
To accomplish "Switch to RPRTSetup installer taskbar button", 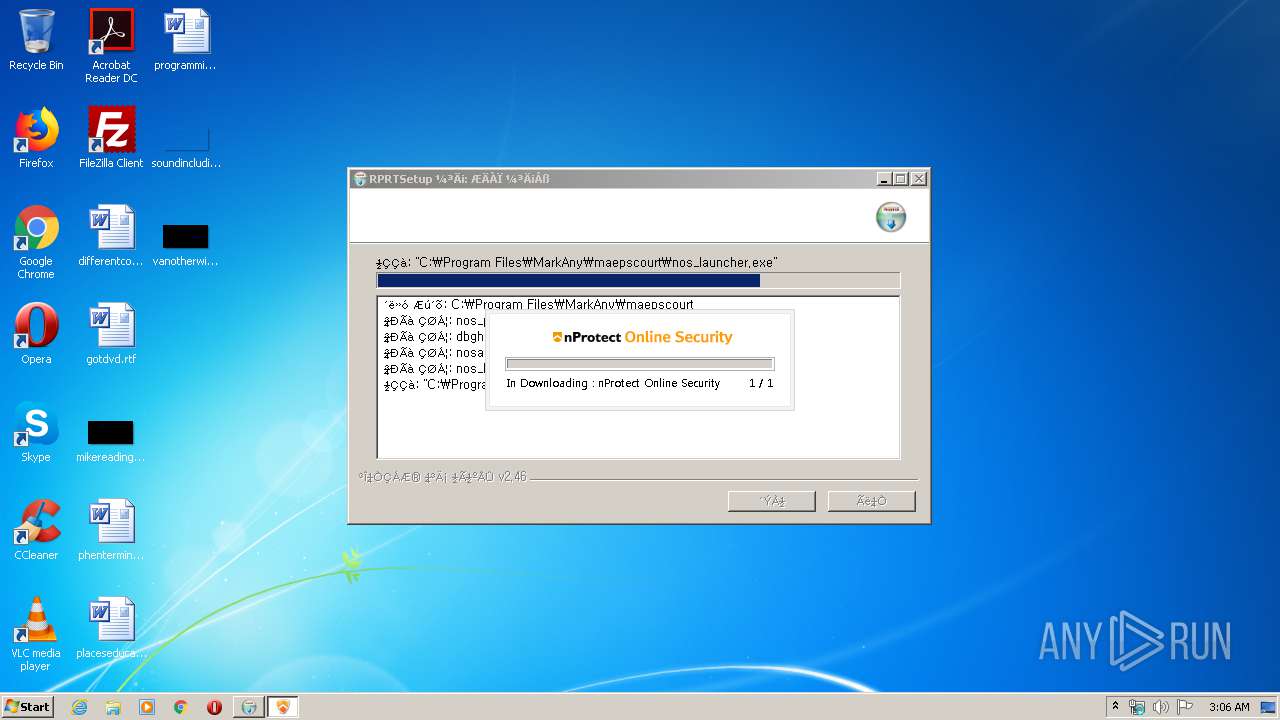I will pyautogui.click(x=249, y=707).
